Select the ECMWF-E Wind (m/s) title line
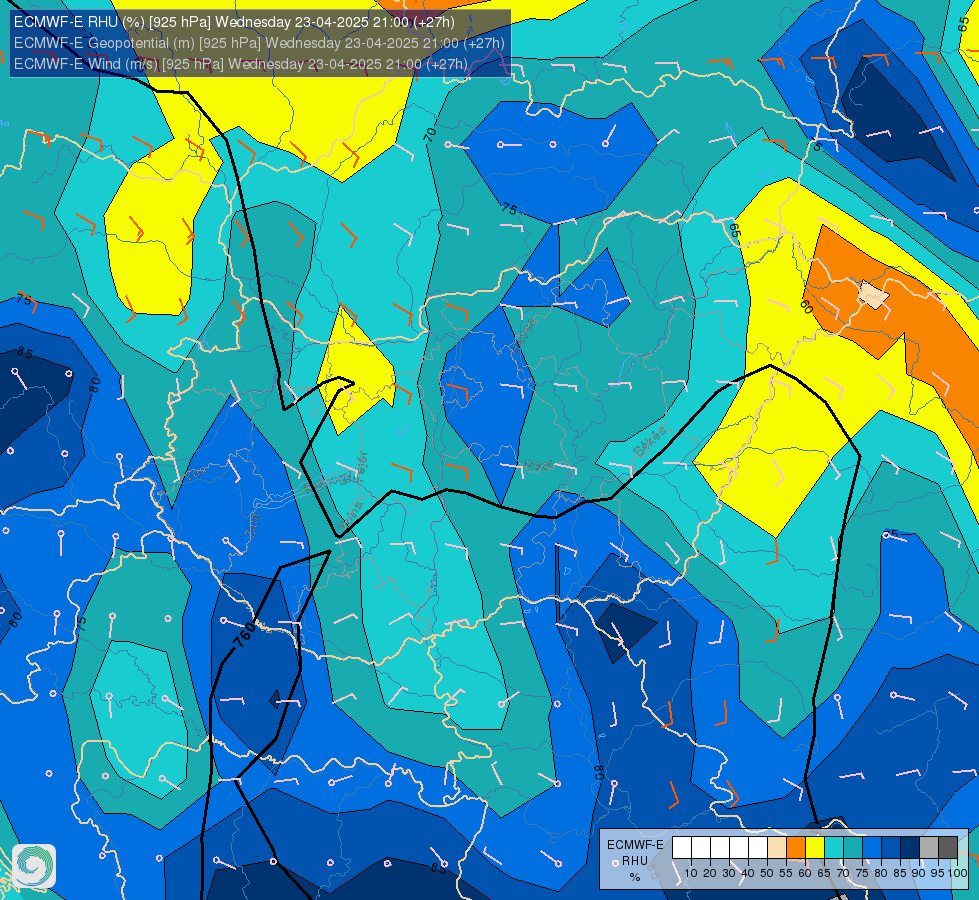Viewport: 979px width, 900px height. click(x=240, y=64)
